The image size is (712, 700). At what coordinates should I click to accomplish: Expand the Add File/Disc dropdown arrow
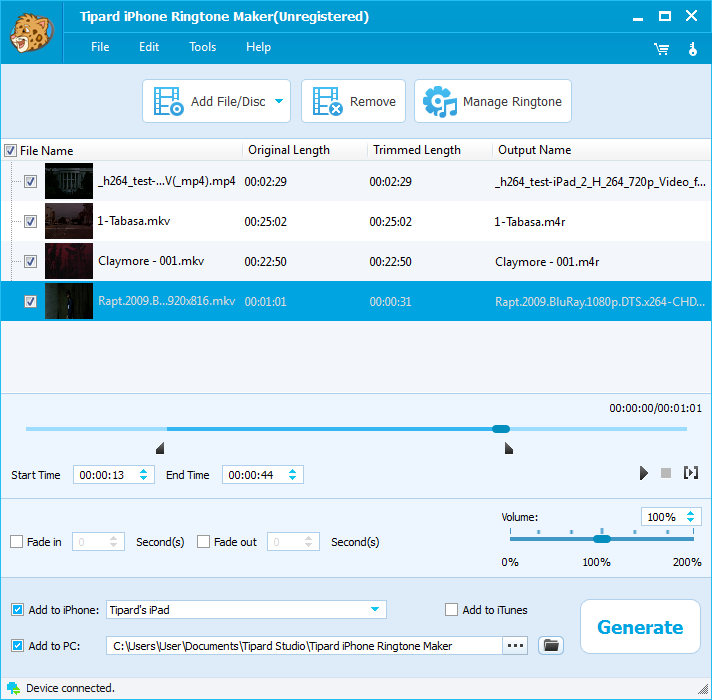point(279,101)
